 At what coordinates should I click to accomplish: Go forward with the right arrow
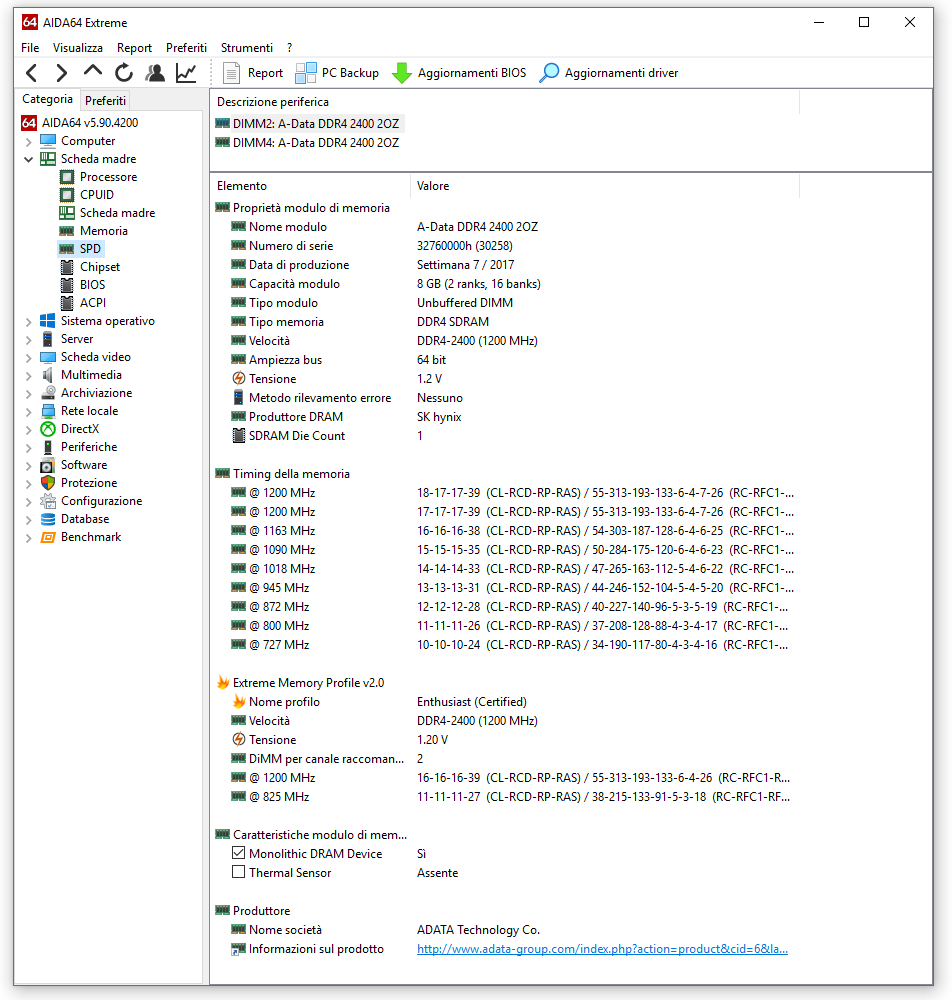[61, 73]
